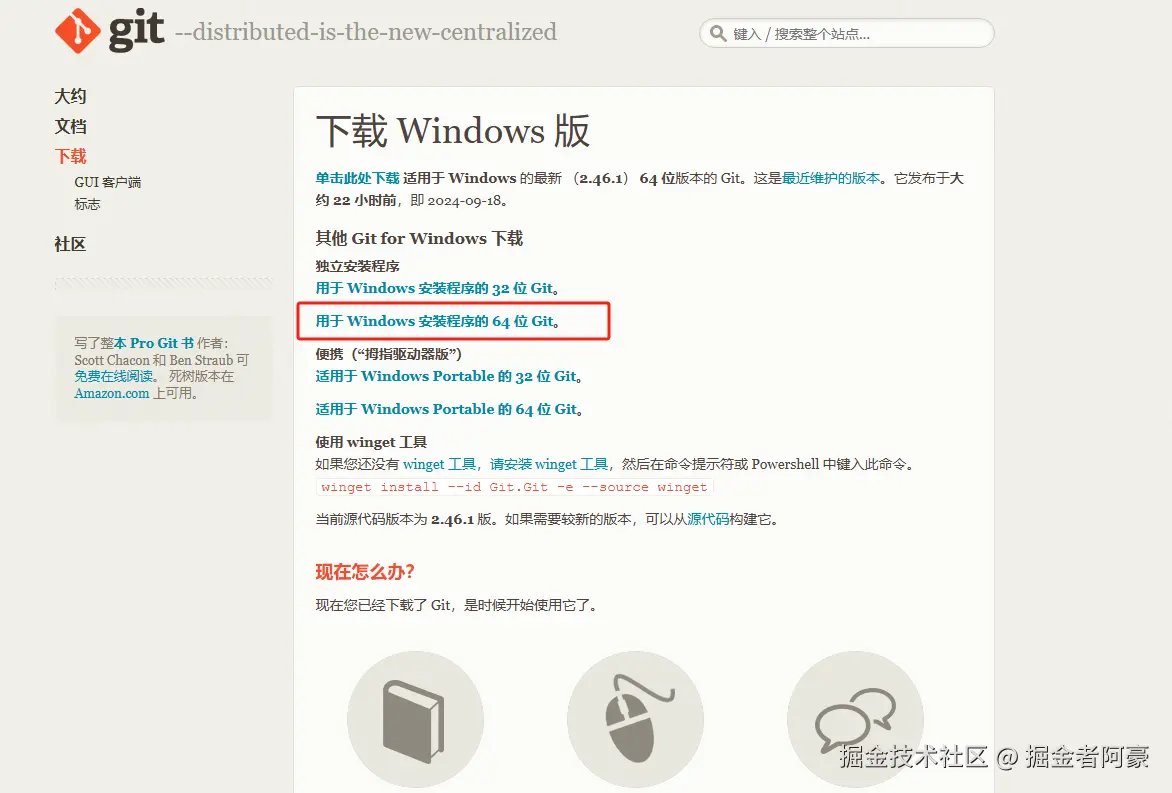Open 最近维护的版本 link
Image resolution: width=1172 pixels, height=793 pixels.
click(x=830, y=178)
